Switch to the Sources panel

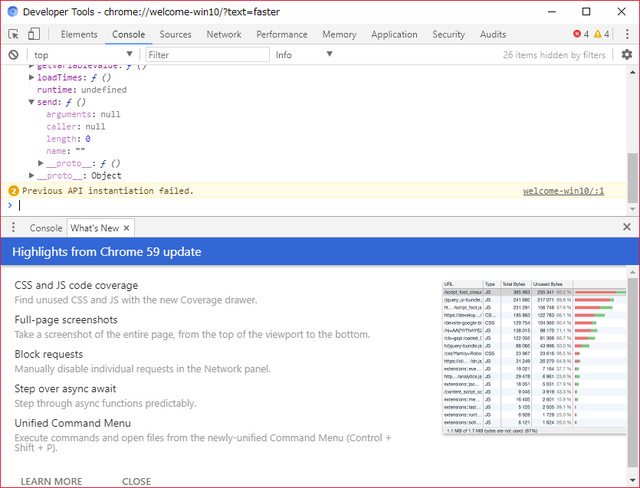[175, 34]
